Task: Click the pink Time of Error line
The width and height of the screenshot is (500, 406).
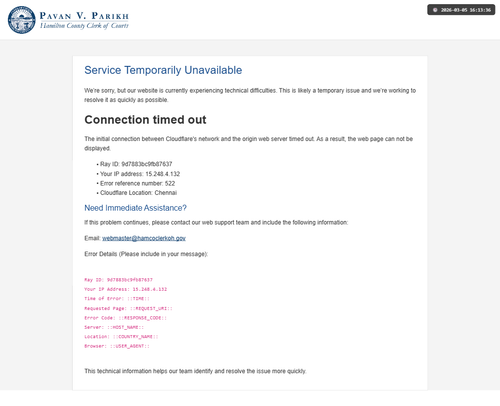Action: click(117, 299)
